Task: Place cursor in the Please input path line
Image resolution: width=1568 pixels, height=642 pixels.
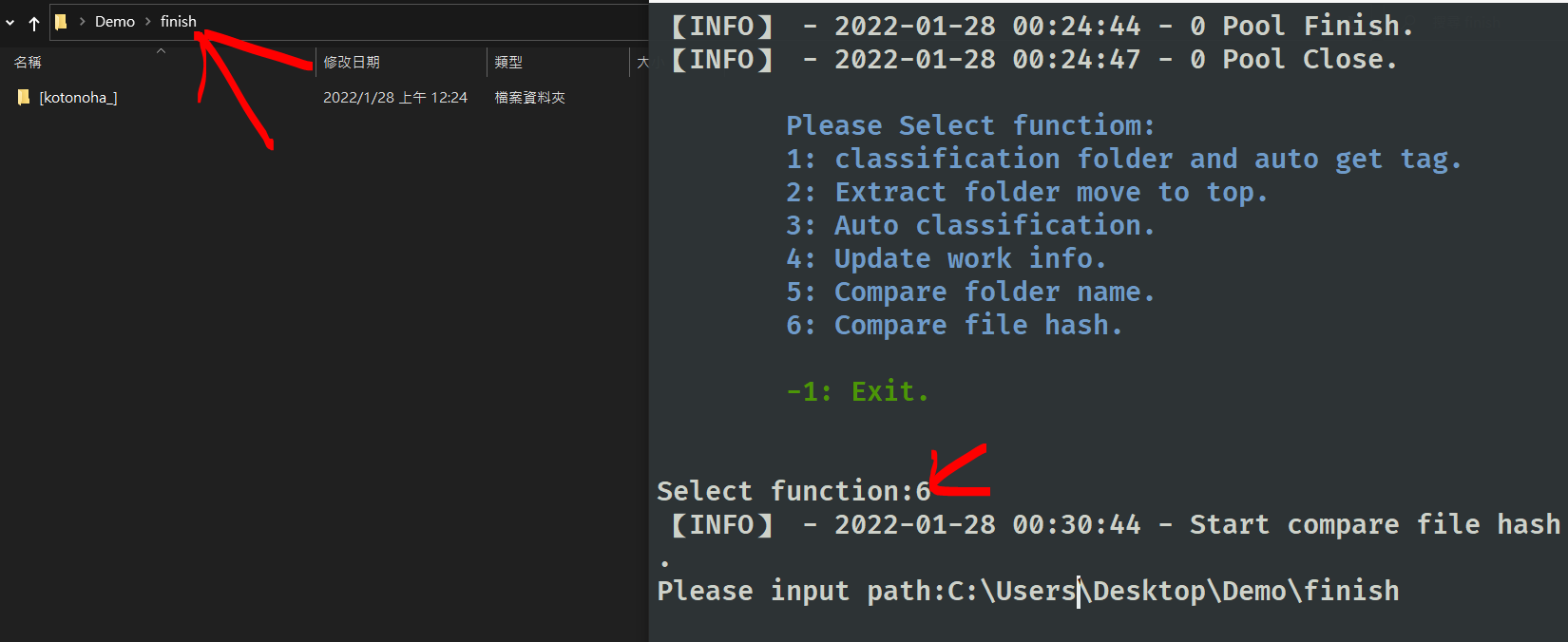Action: [x=1028, y=592]
